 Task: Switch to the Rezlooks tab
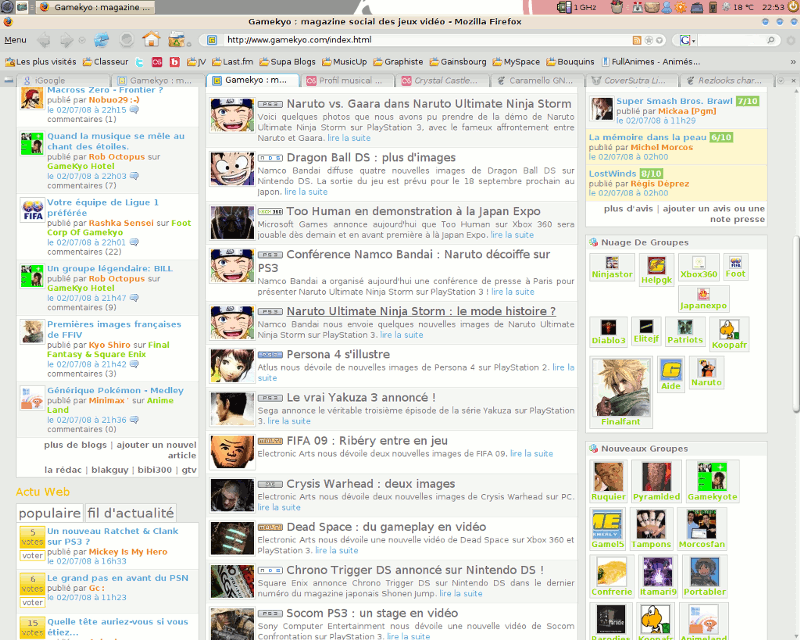(x=728, y=81)
